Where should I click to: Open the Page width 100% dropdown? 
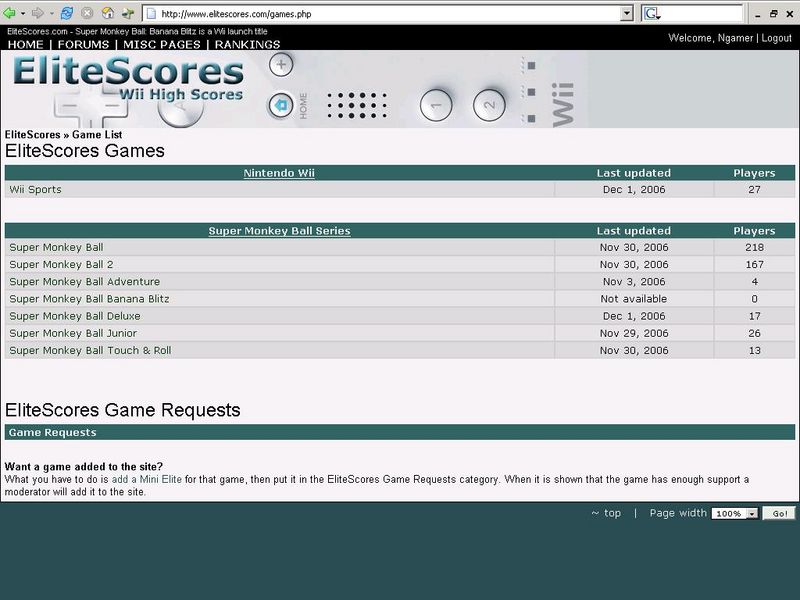pos(735,514)
